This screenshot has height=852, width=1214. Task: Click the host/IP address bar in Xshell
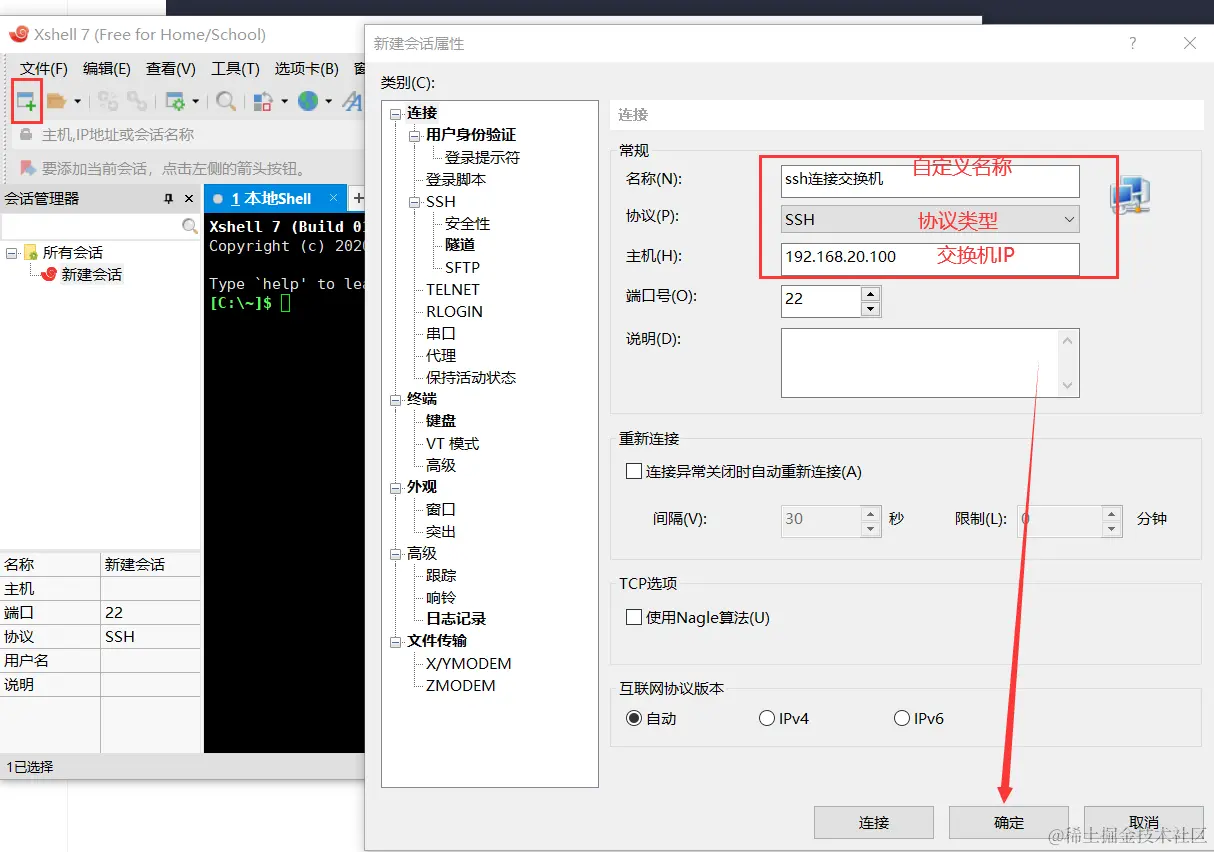click(x=190, y=134)
